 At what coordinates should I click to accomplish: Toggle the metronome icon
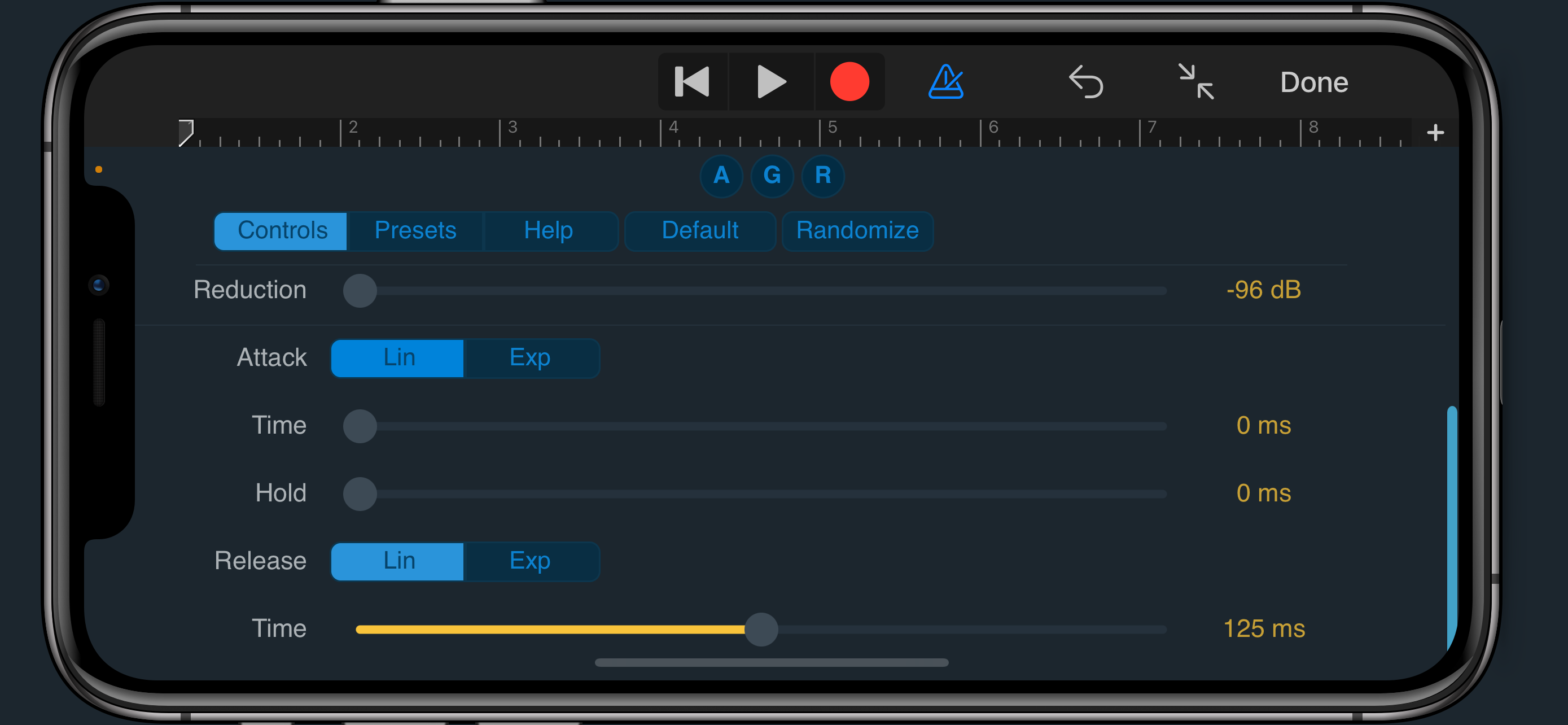point(945,81)
